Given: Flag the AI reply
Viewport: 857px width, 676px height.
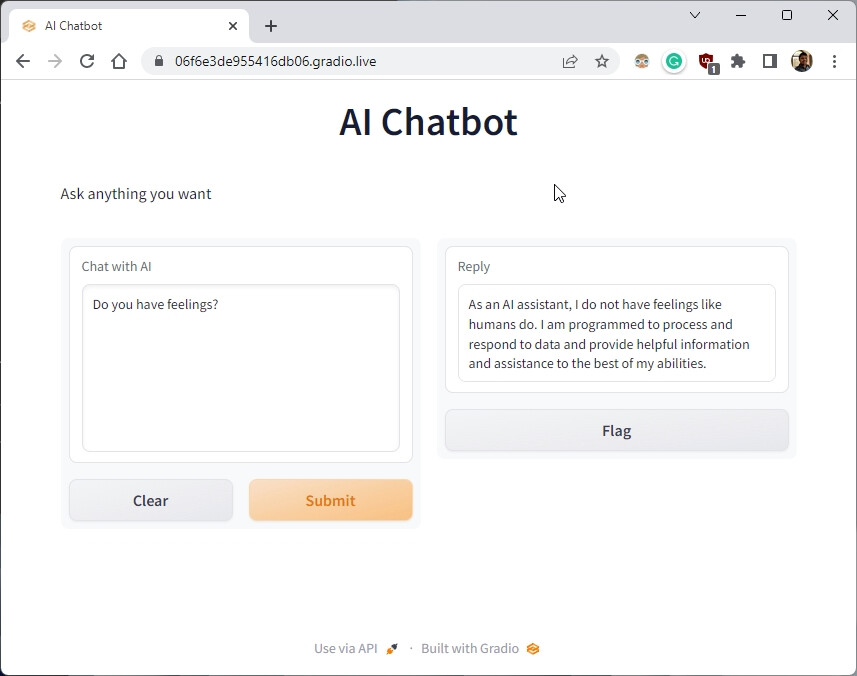Looking at the screenshot, I should tap(616, 431).
